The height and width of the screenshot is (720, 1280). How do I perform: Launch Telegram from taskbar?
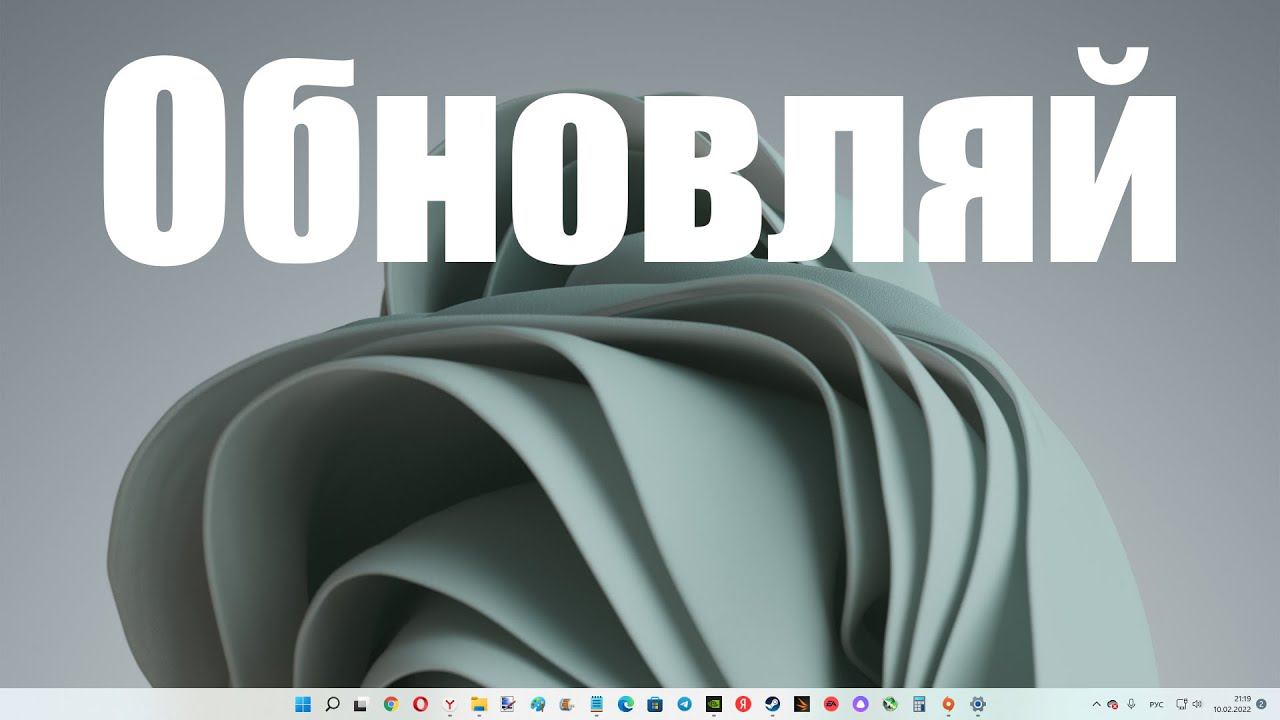point(684,704)
